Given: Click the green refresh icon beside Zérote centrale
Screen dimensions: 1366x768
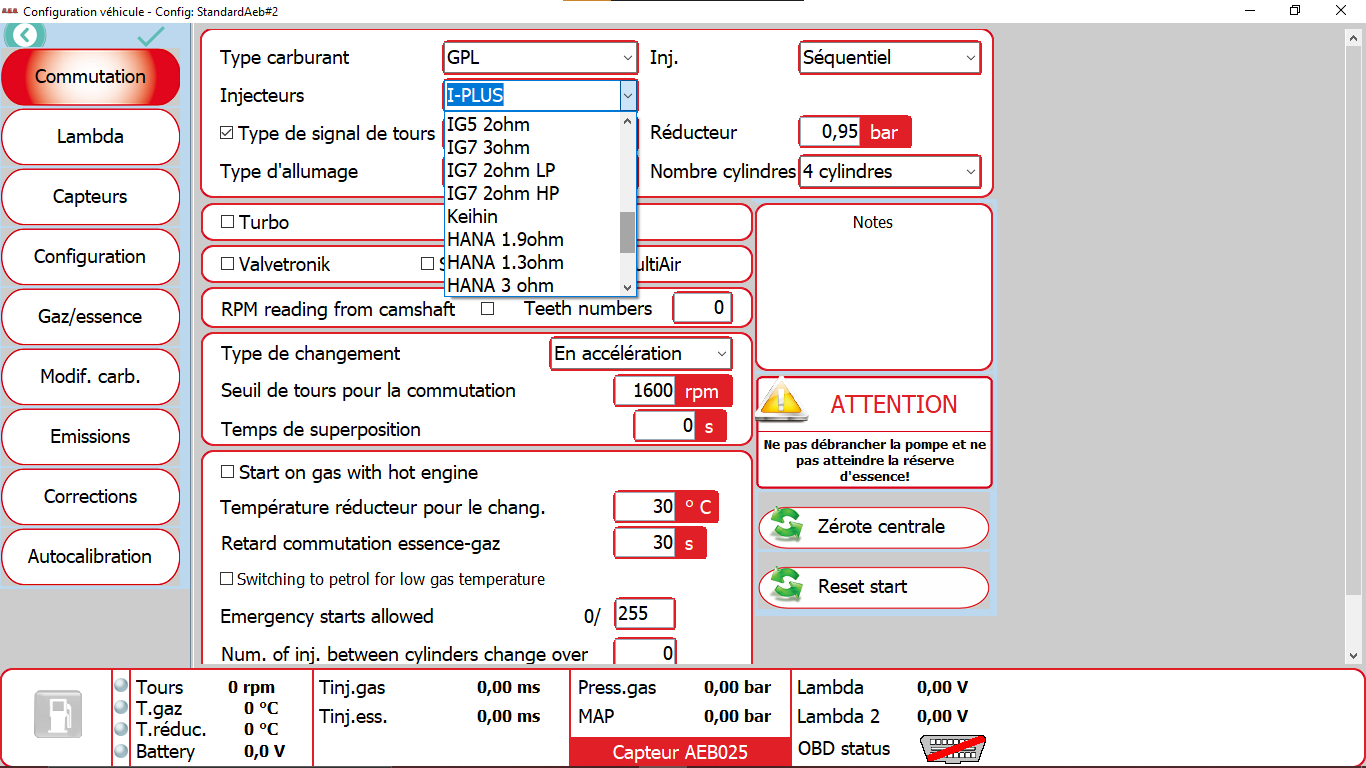Looking at the screenshot, I should coord(786,527).
